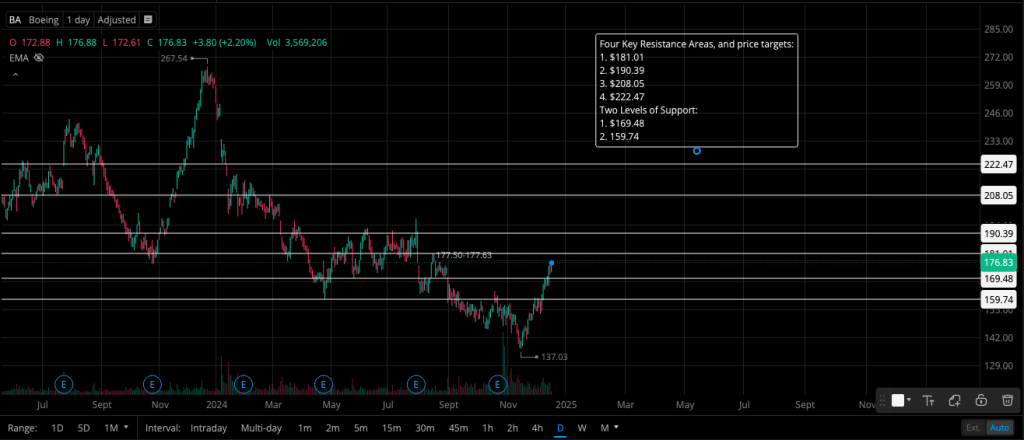Viewport: 1024px width, 440px height.
Task: Click the 137.03 low price callout
Action: click(554, 356)
